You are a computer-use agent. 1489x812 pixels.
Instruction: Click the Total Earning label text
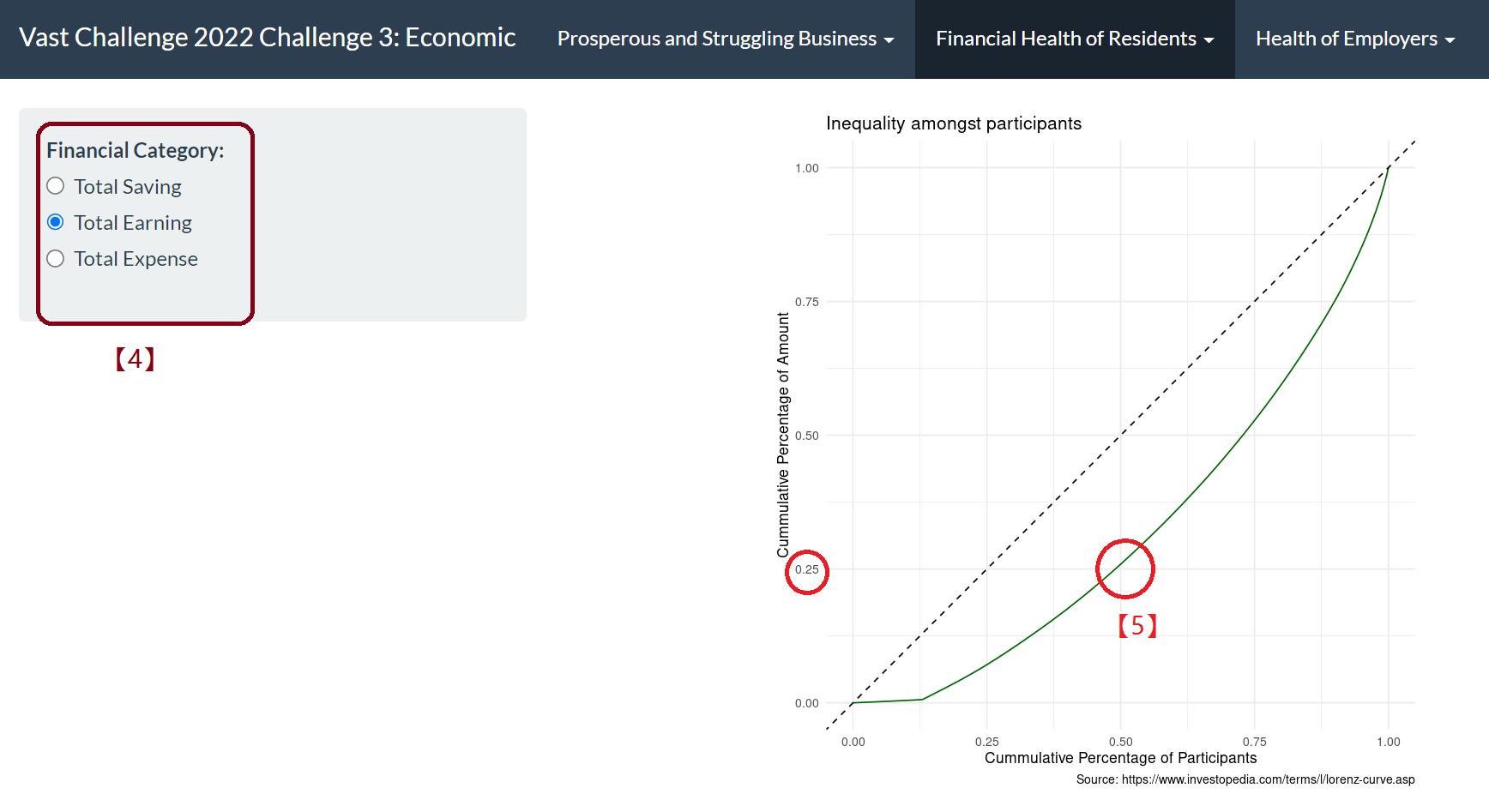coord(133,223)
